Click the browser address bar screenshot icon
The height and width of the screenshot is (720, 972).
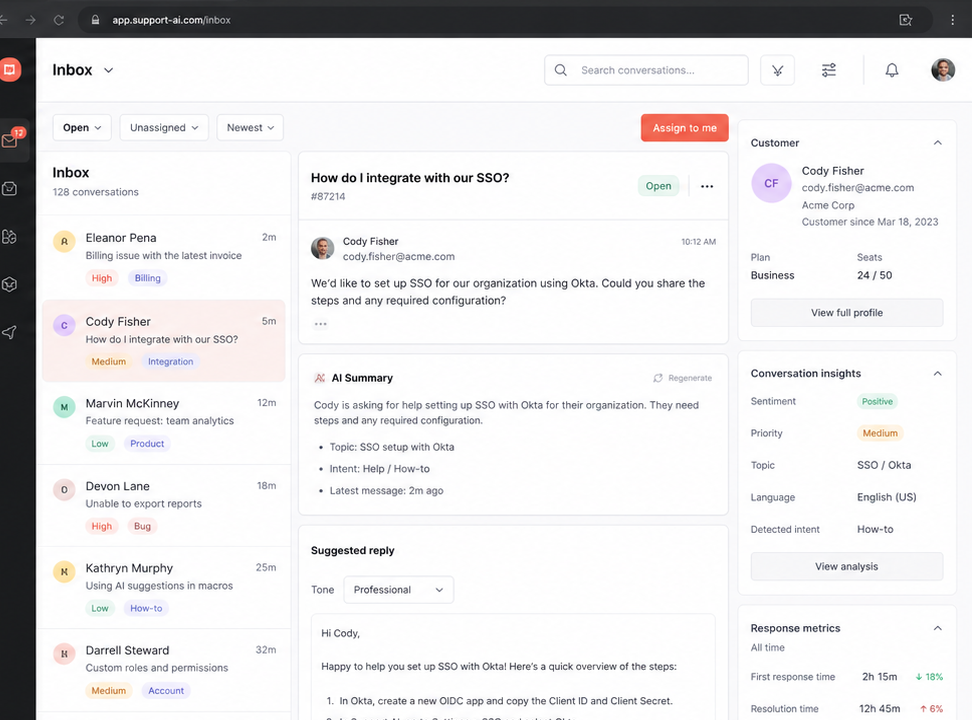coord(905,20)
